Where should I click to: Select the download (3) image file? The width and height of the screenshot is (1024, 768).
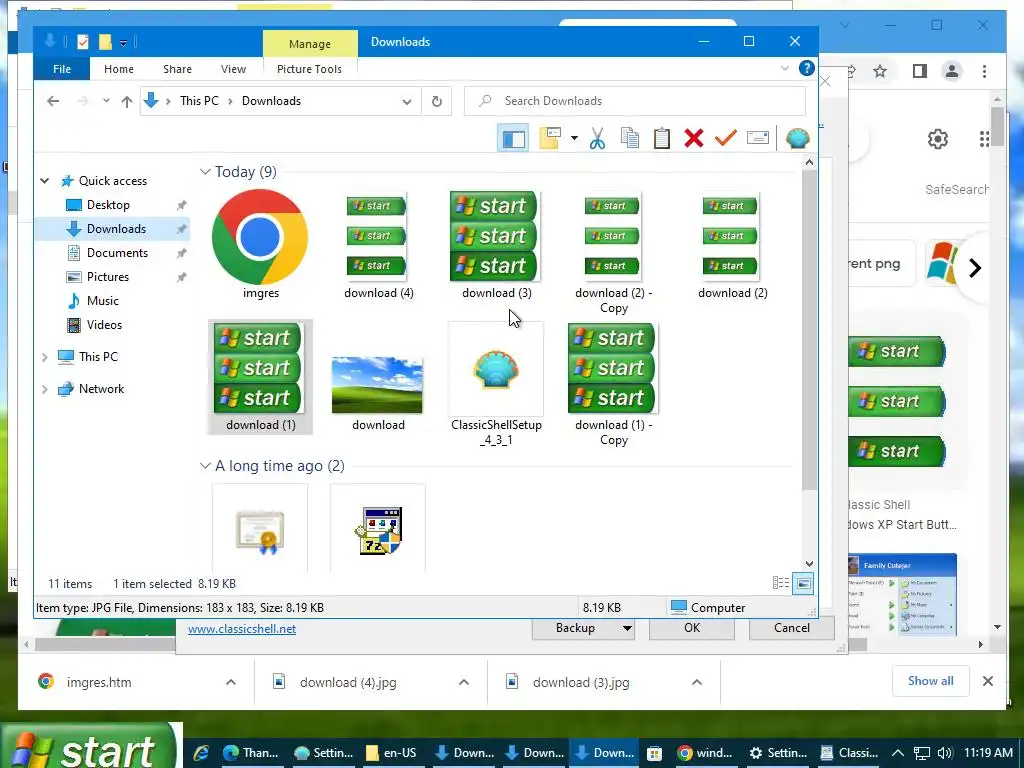tap(496, 245)
